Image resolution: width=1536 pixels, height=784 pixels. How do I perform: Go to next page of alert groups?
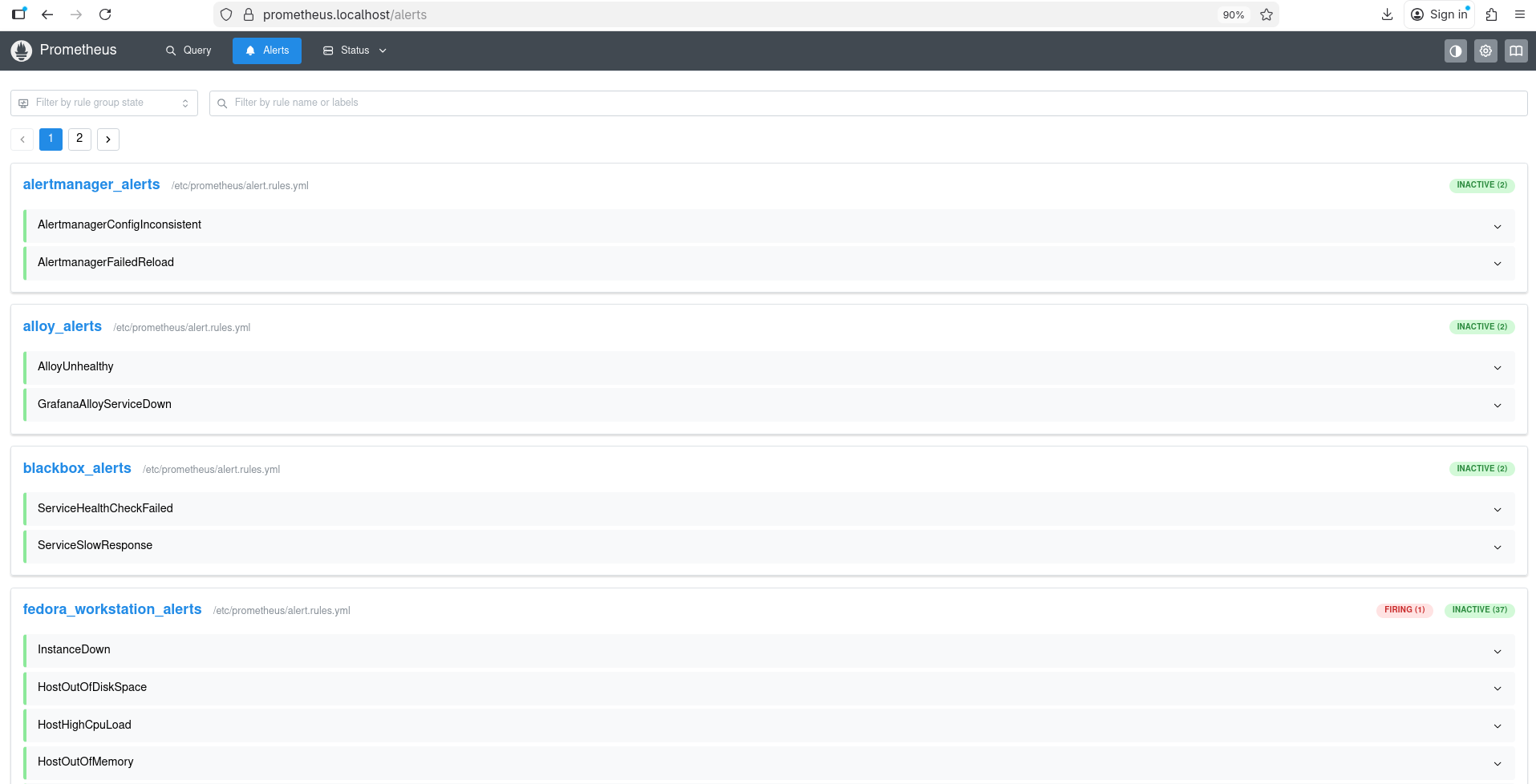coord(108,139)
